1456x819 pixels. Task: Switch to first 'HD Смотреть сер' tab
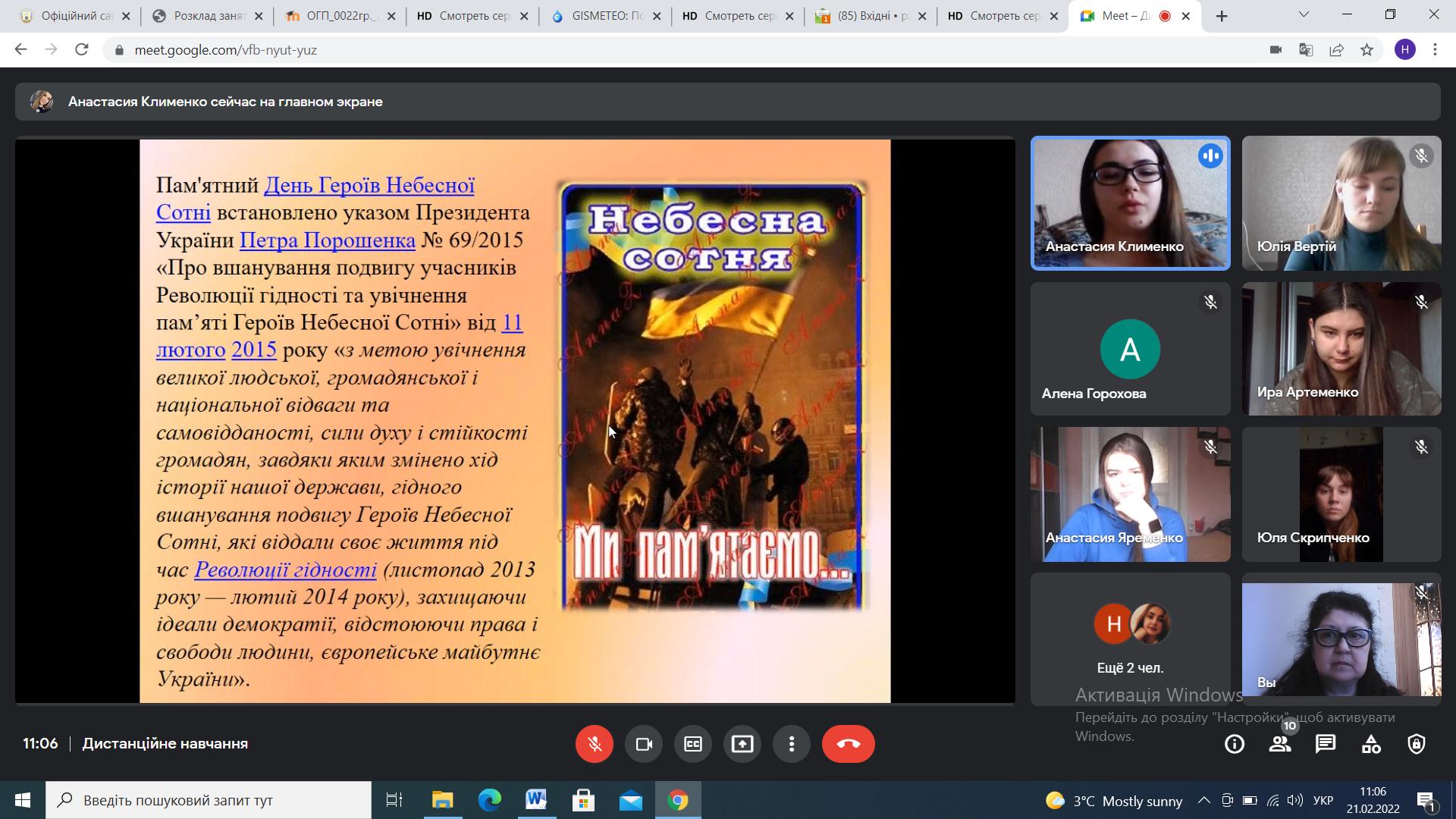click(x=473, y=16)
